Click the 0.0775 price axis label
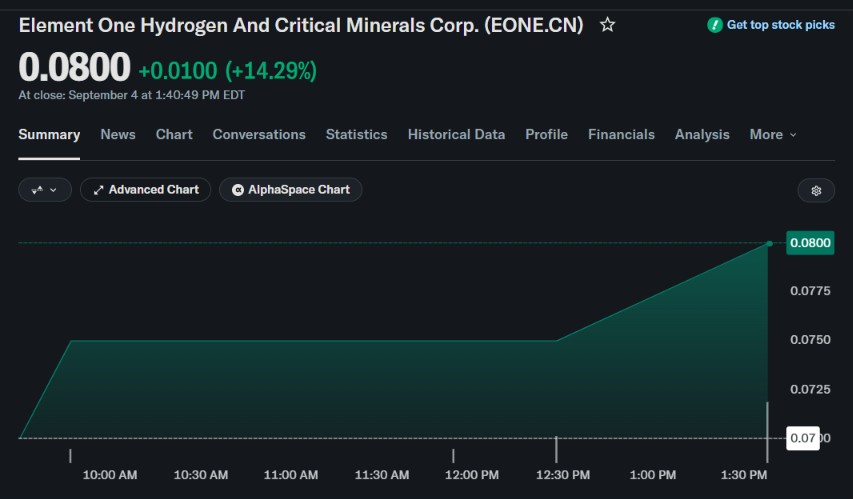Screen dimensions: 853x499 click(x=810, y=291)
